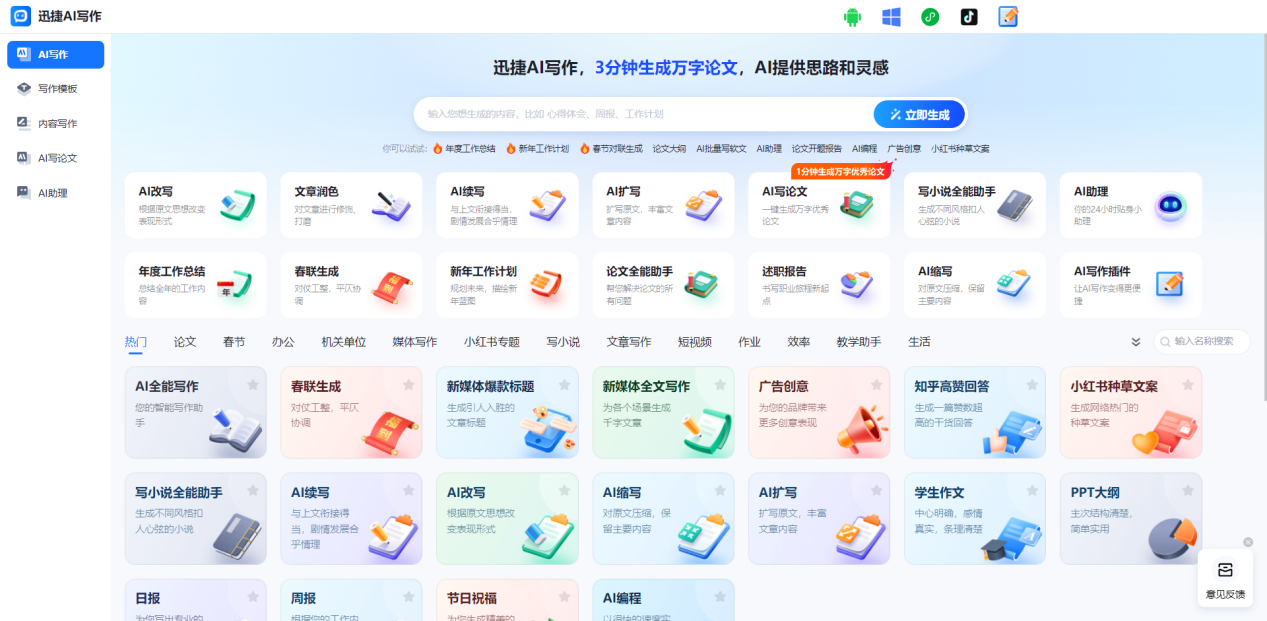
Task: Switch to the 论文 category tab
Action: tap(185, 342)
